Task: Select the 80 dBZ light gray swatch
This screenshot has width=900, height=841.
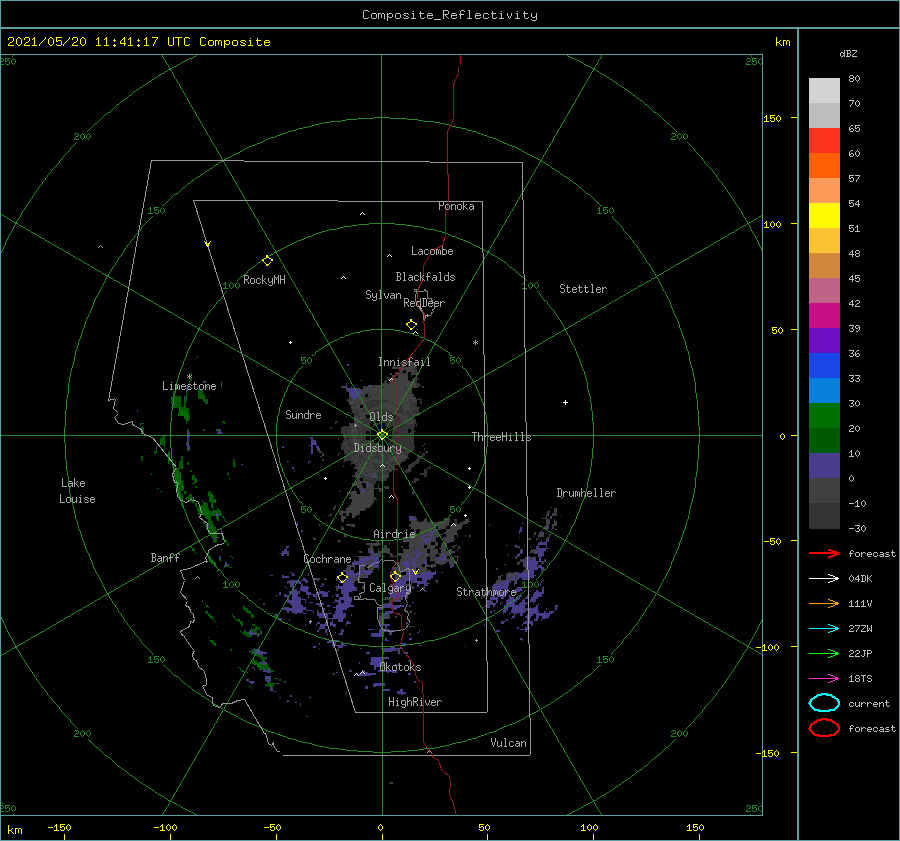Action: (x=824, y=90)
